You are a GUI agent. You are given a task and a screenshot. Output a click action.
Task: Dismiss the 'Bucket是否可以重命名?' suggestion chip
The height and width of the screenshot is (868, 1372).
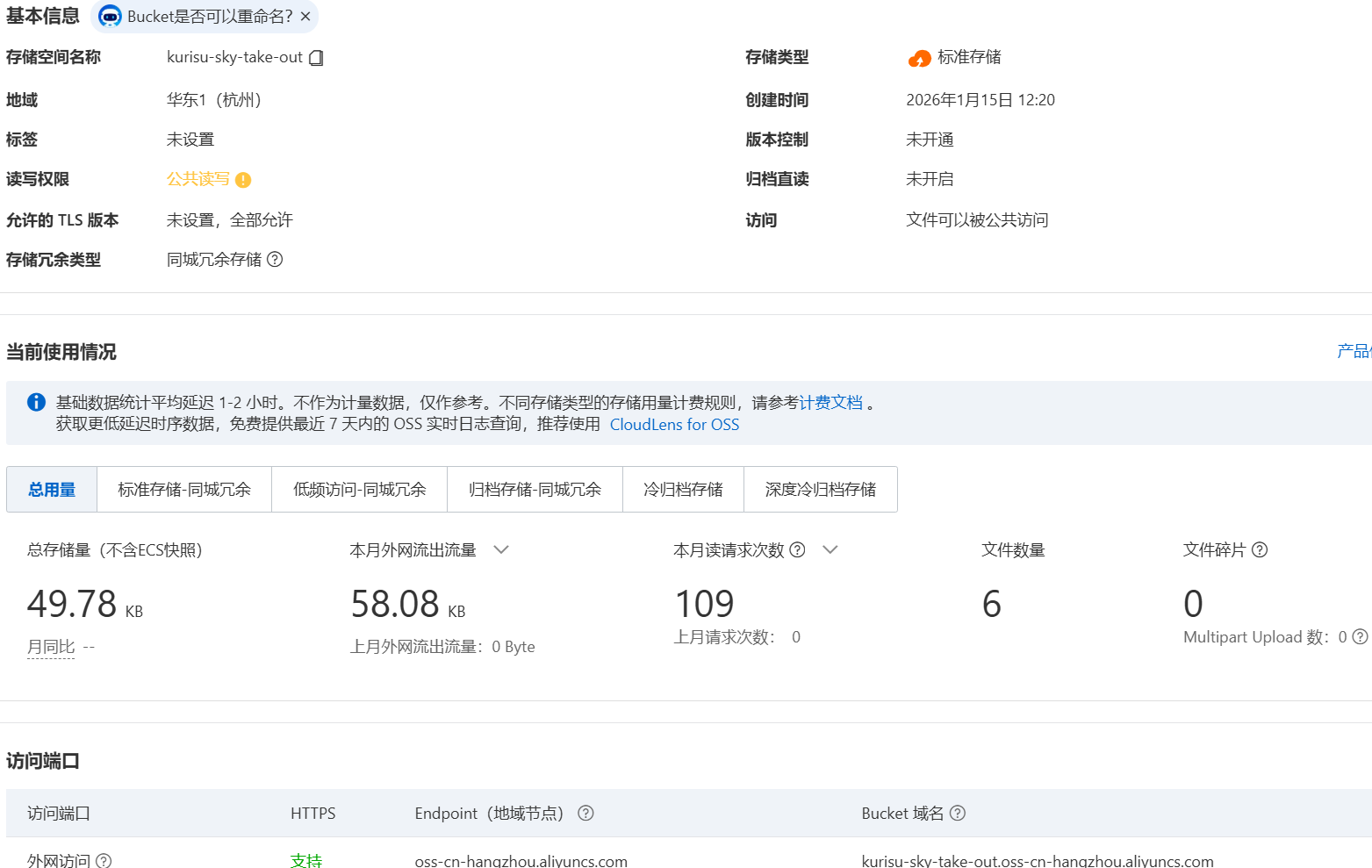pos(305,17)
